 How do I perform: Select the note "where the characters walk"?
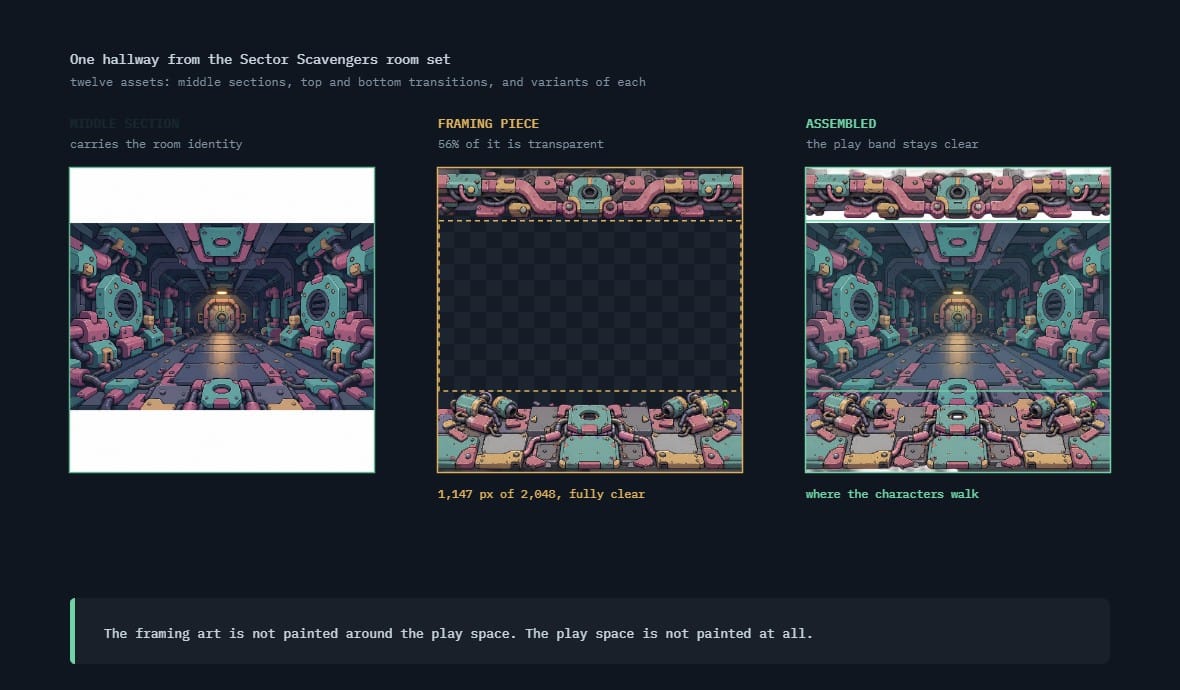(892, 494)
